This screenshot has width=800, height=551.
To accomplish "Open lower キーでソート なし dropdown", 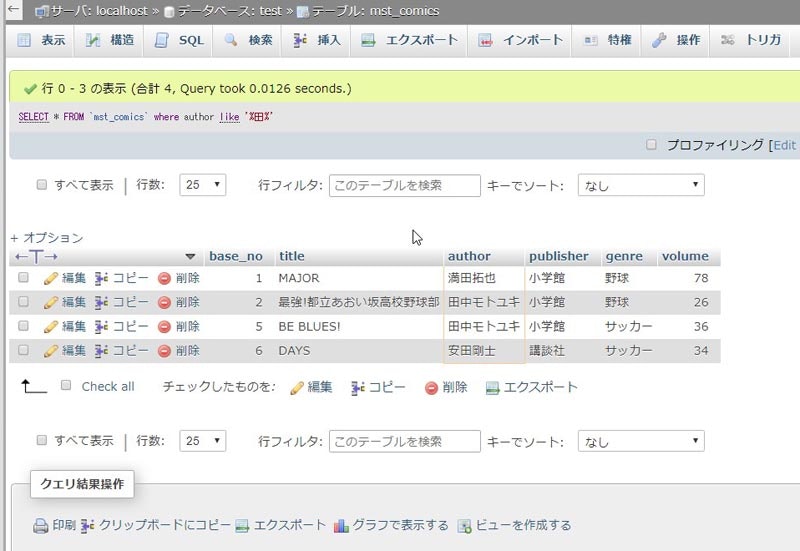I will coord(641,441).
